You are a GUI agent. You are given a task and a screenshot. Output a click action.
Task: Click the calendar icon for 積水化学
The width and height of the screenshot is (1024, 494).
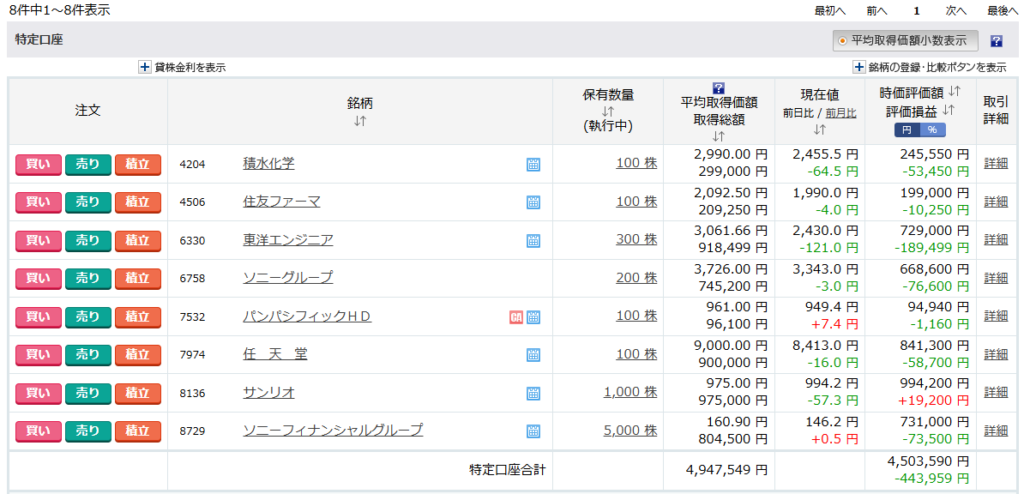533,164
